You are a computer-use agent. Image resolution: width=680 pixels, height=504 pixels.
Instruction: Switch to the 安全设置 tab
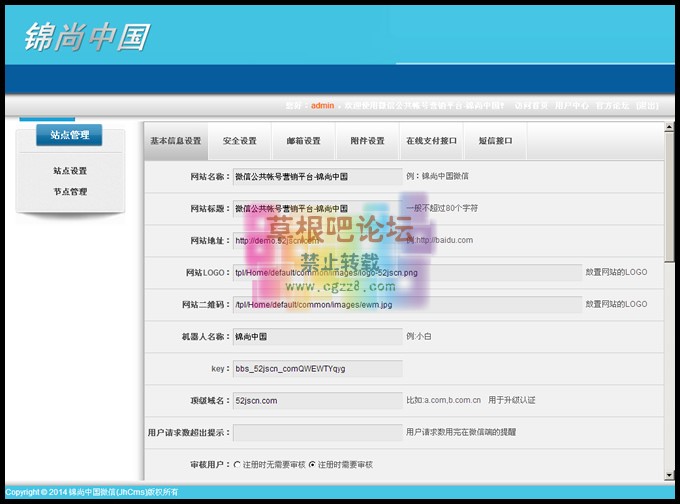tap(239, 141)
